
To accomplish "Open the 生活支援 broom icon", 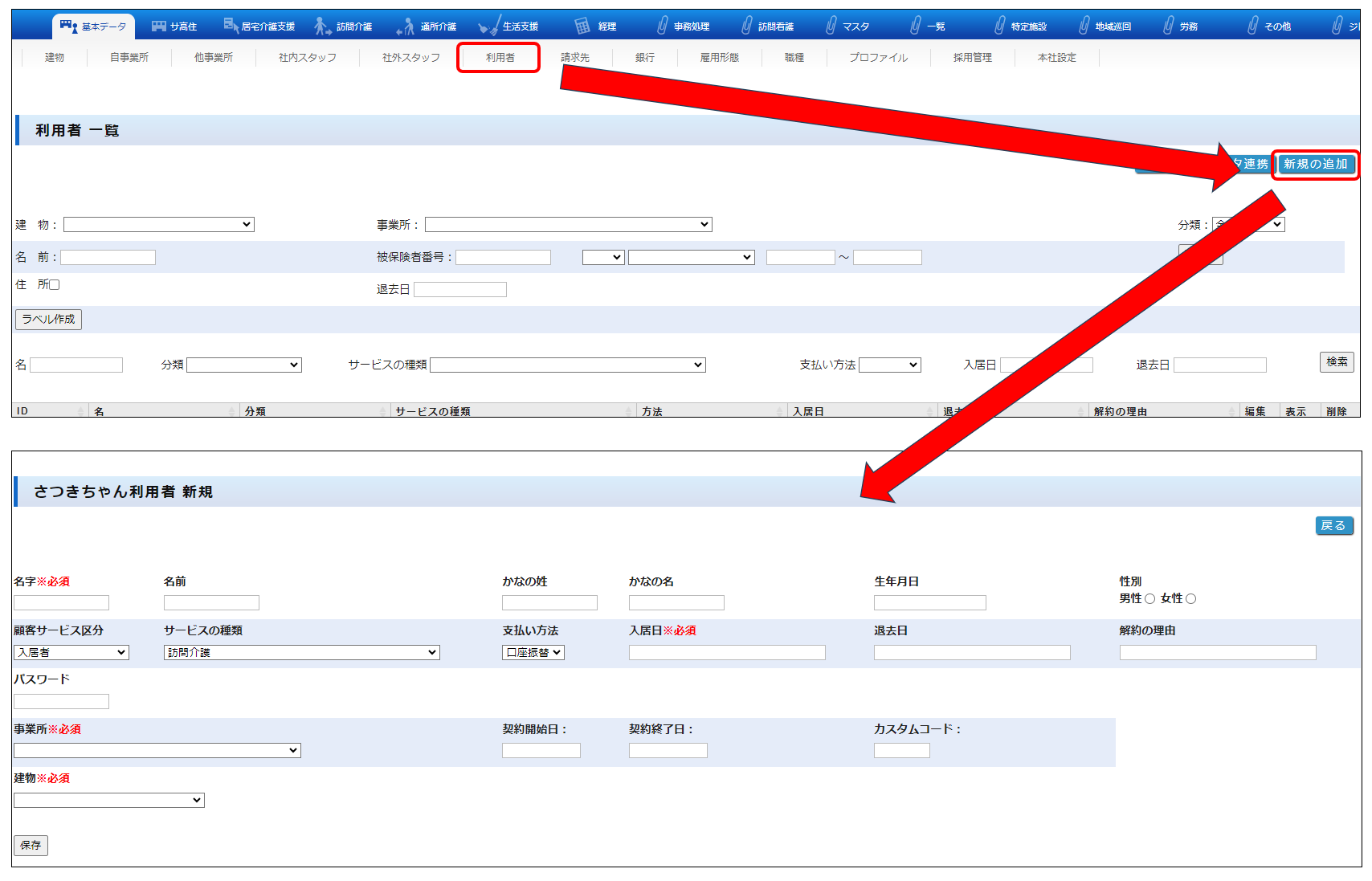I will [x=488, y=27].
